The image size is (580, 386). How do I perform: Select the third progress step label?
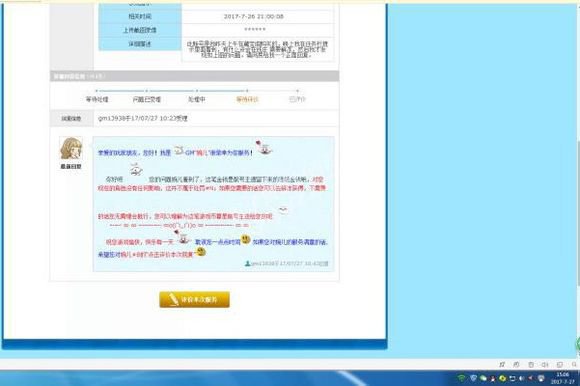click(x=196, y=99)
